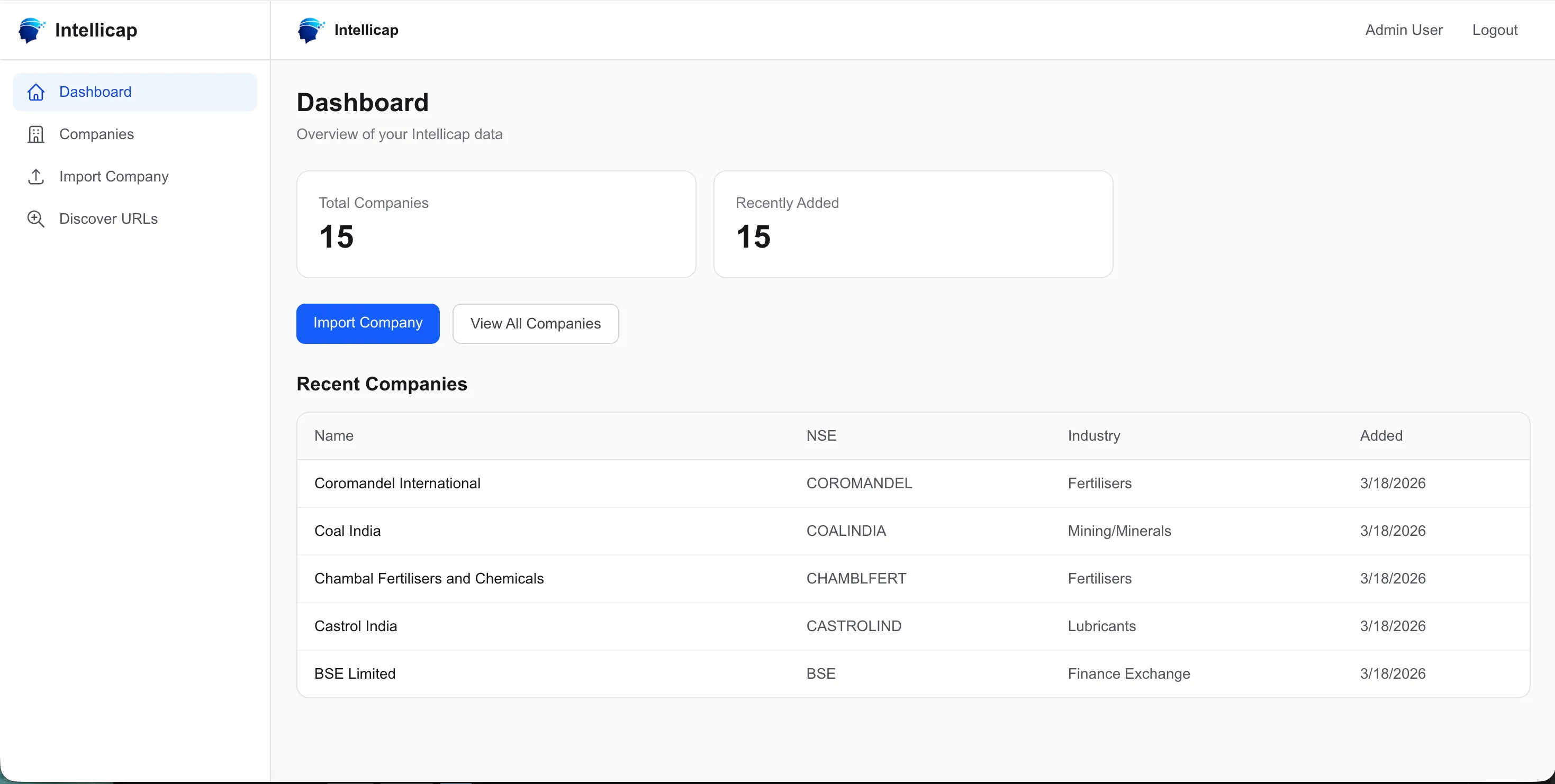Screen dimensions: 1555x784
Task: Click the Admin User label
Action: [1404, 30]
